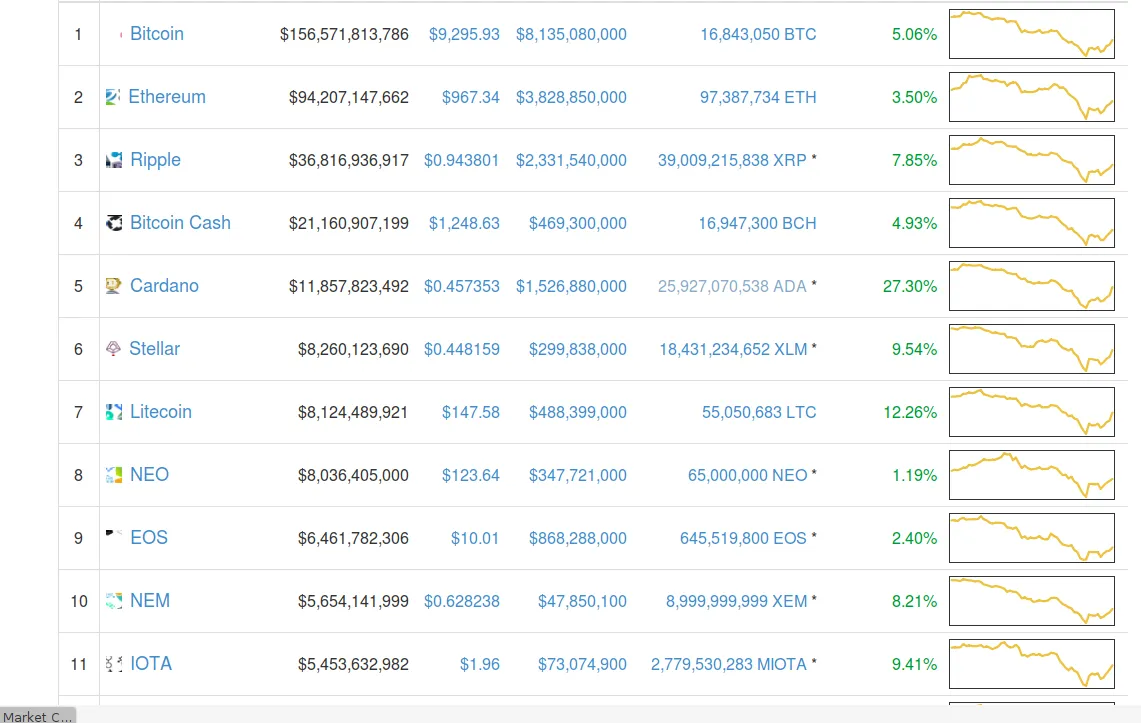Open the Litecoin coin page link
The width and height of the screenshot is (1141, 723).
coord(161,412)
